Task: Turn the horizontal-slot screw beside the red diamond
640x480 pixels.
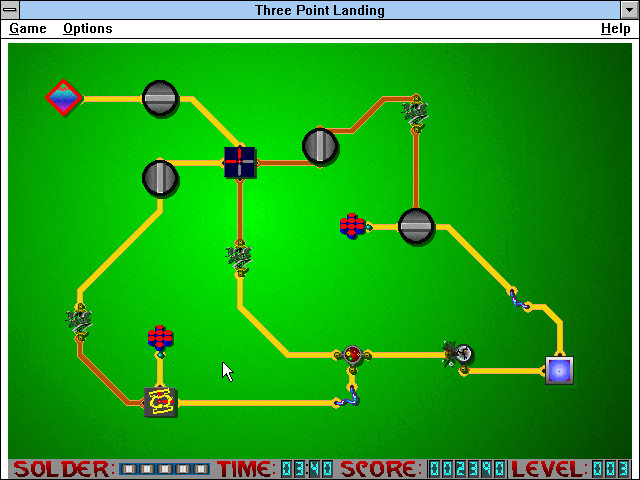Action: (x=160, y=98)
